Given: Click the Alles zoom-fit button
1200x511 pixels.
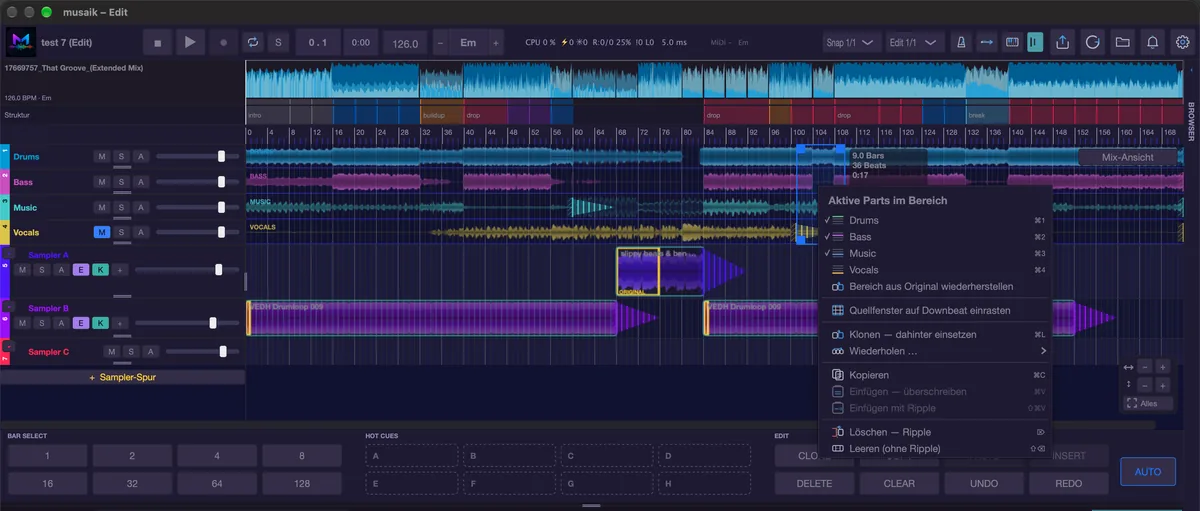Looking at the screenshot, I should [1148, 403].
